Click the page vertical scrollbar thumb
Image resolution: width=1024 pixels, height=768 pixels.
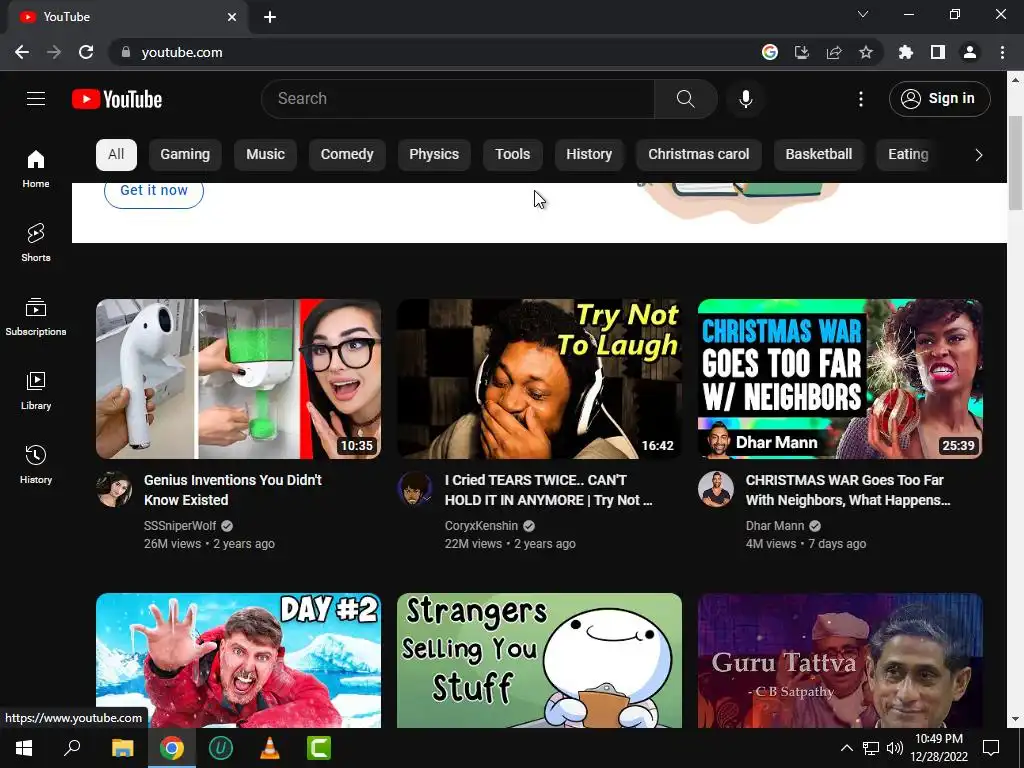pyautogui.click(x=1015, y=163)
